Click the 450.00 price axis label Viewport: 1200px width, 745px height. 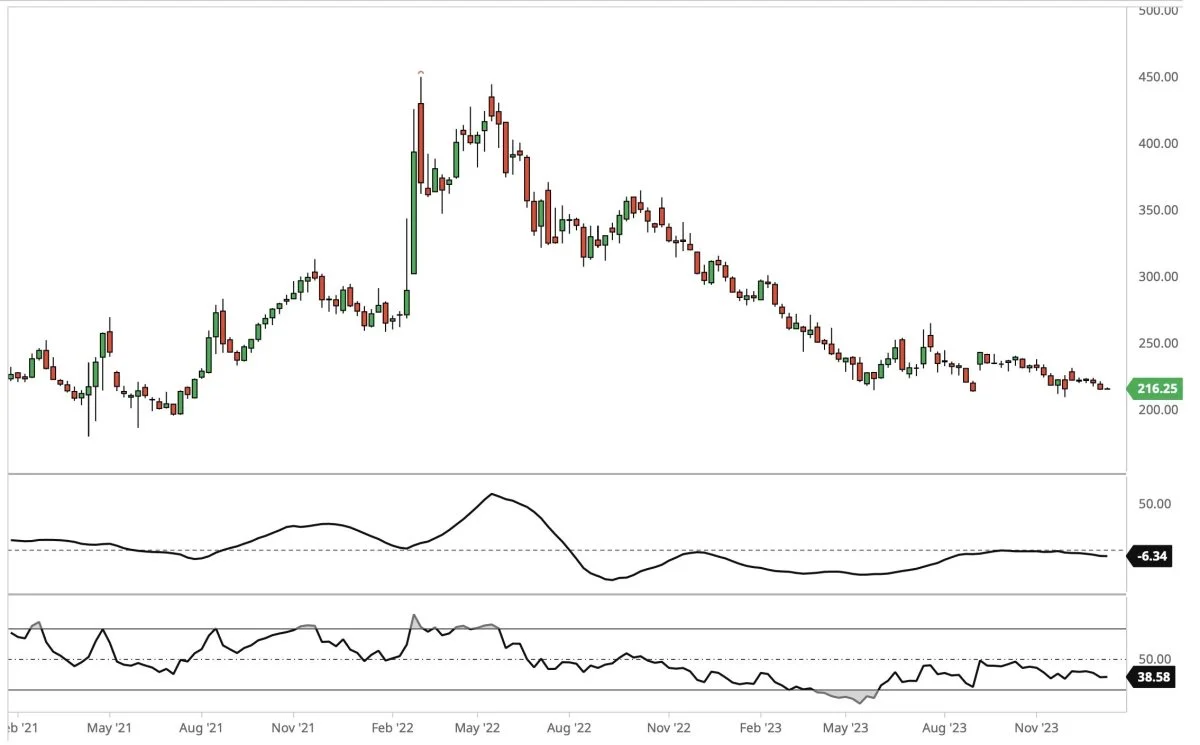(x=1157, y=77)
